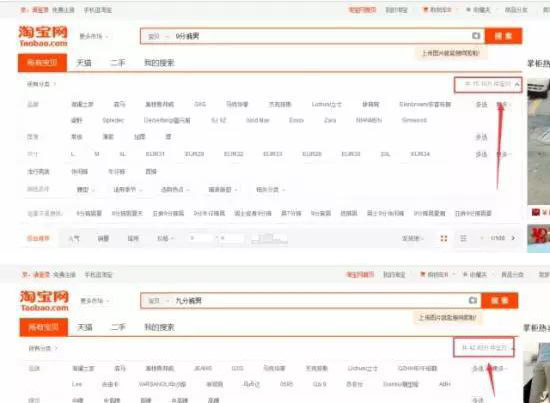Open the 宝贝 category dropdown in 9分裤男 search box
This screenshot has width=550, height=403.
click(x=157, y=36)
